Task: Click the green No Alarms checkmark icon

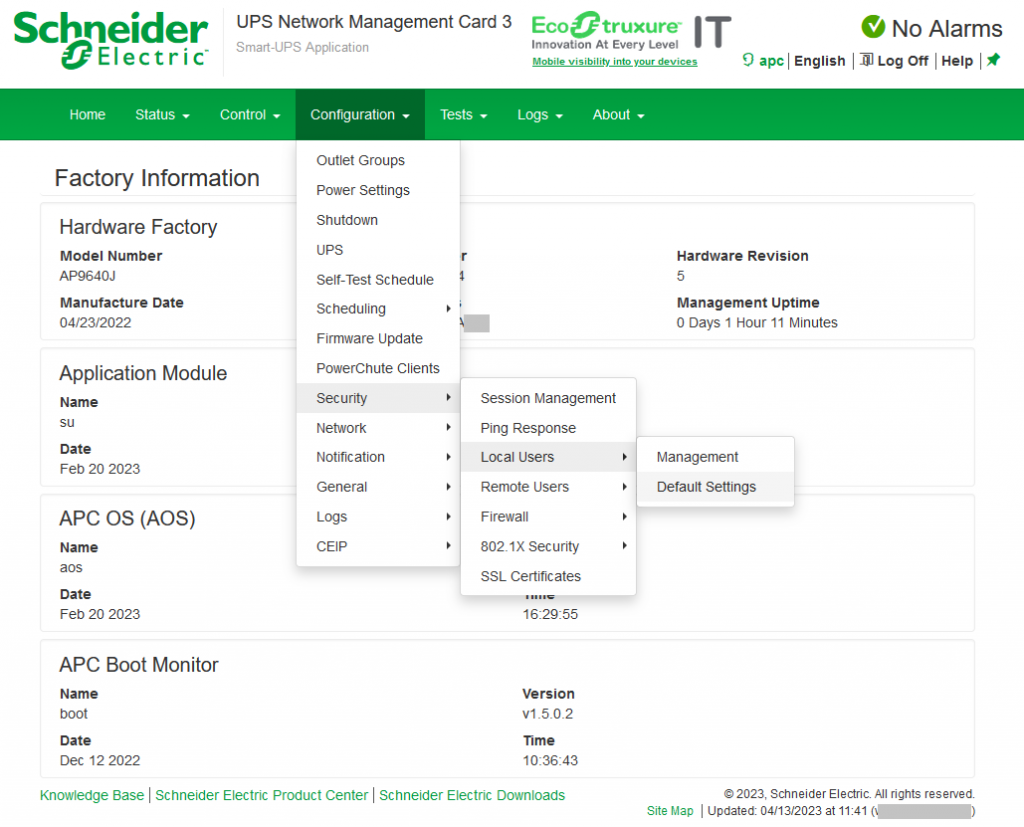Action: [x=873, y=27]
